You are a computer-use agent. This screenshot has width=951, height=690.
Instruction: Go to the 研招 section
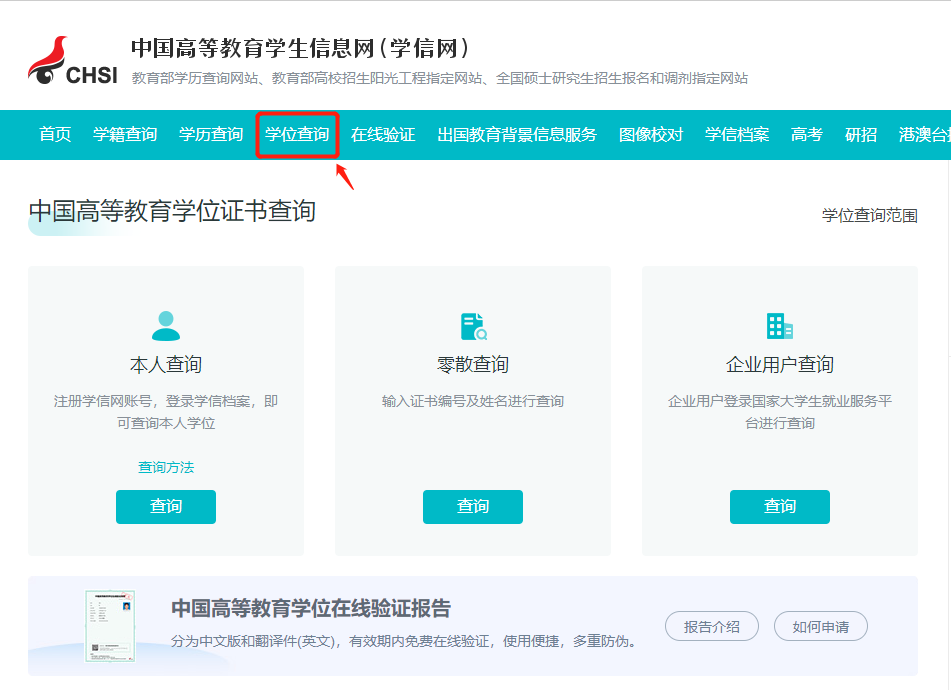[x=861, y=134]
